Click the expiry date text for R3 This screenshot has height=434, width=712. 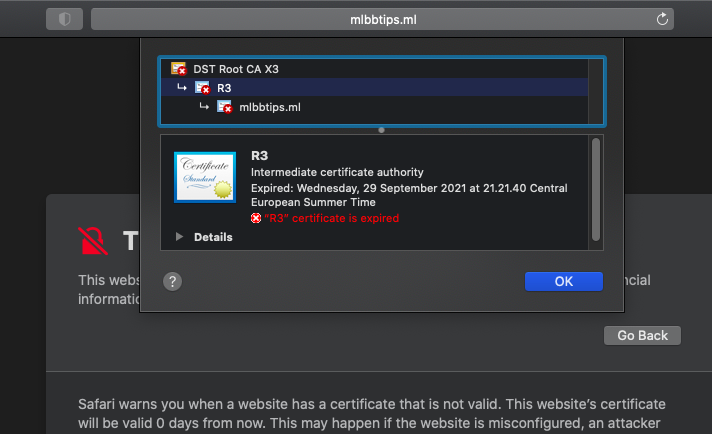pos(409,195)
